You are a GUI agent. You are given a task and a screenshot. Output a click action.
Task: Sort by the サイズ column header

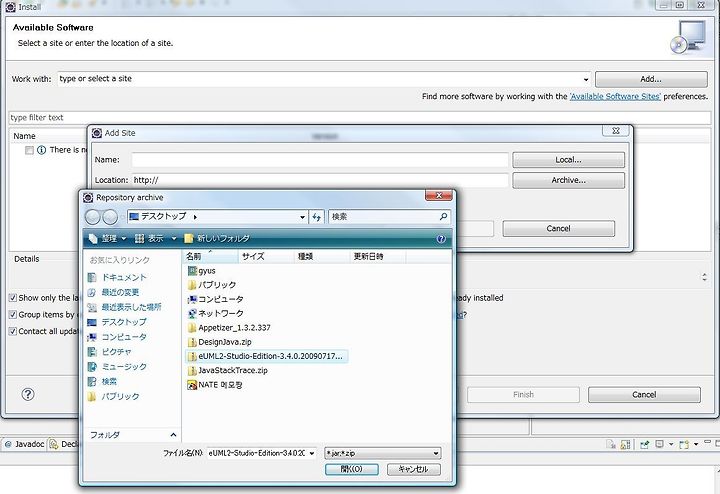click(266, 256)
